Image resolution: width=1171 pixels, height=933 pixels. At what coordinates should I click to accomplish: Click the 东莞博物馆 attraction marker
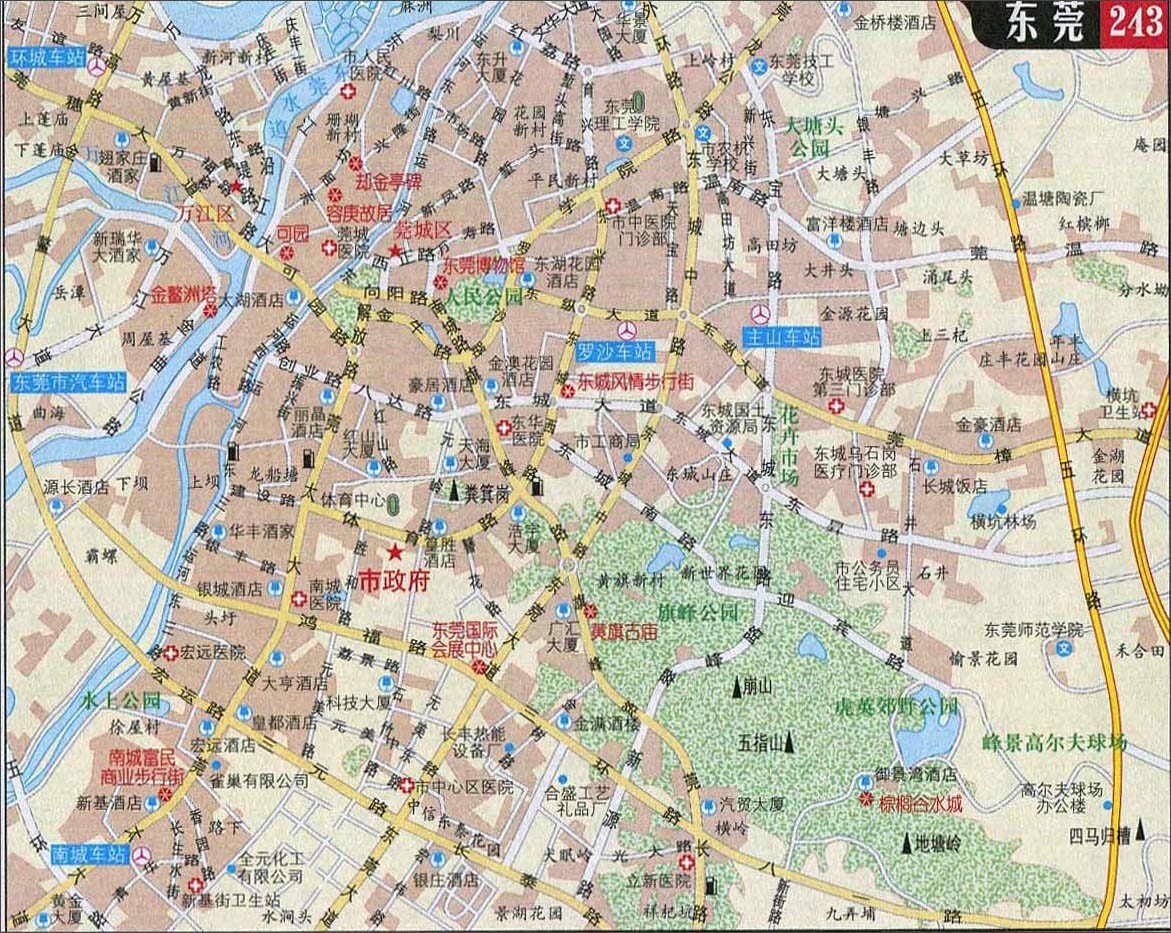click(x=440, y=283)
